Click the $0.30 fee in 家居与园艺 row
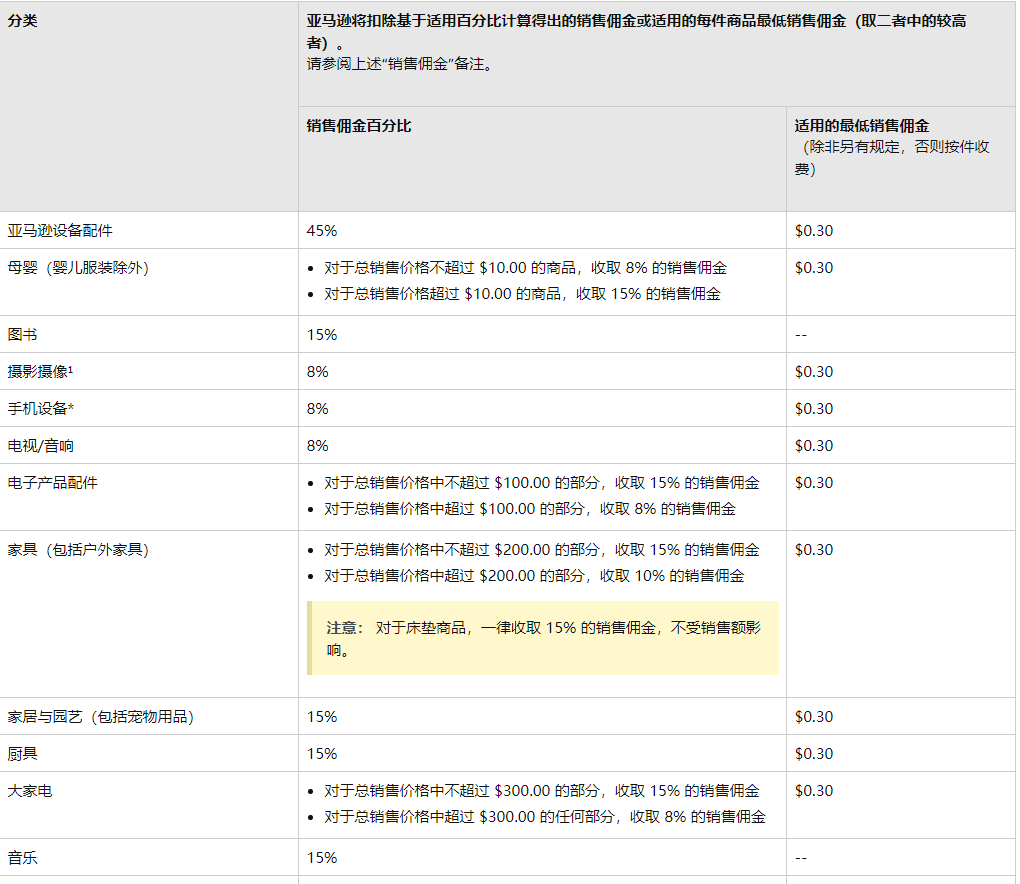The width and height of the screenshot is (1020, 884). pyautogui.click(x=814, y=717)
